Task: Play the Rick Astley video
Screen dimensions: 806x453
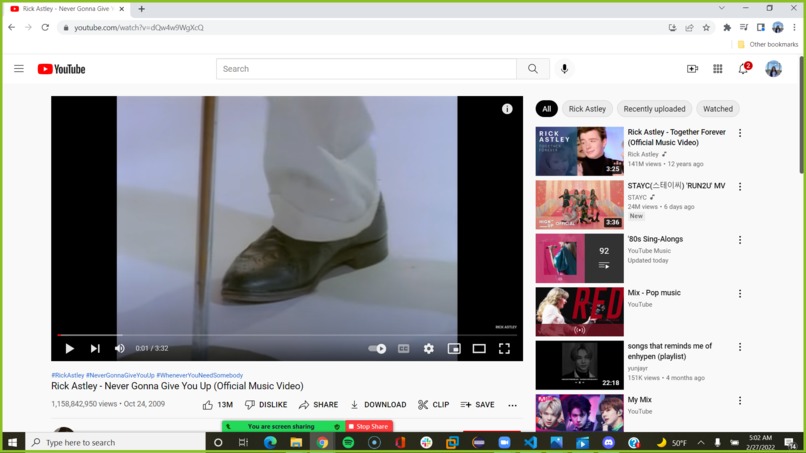Action: tap(69, 349)
